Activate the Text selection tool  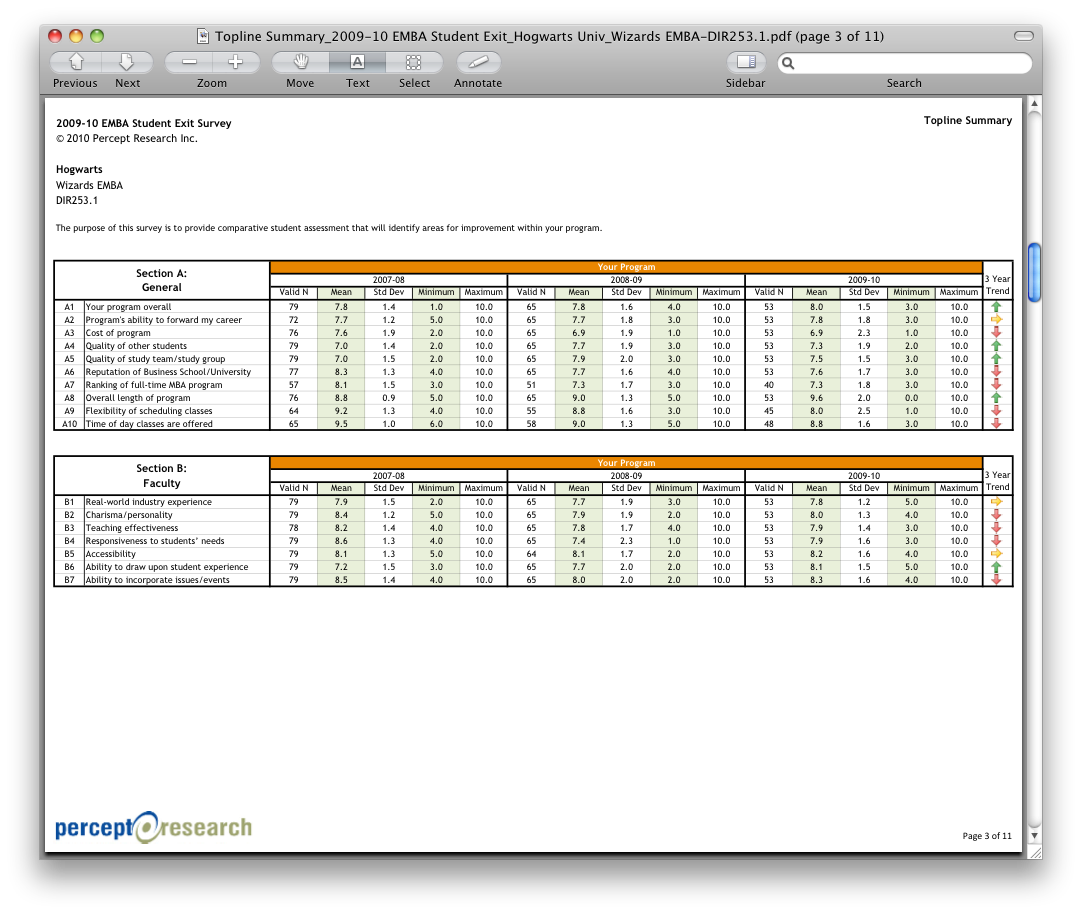click(x=357, y=62)
